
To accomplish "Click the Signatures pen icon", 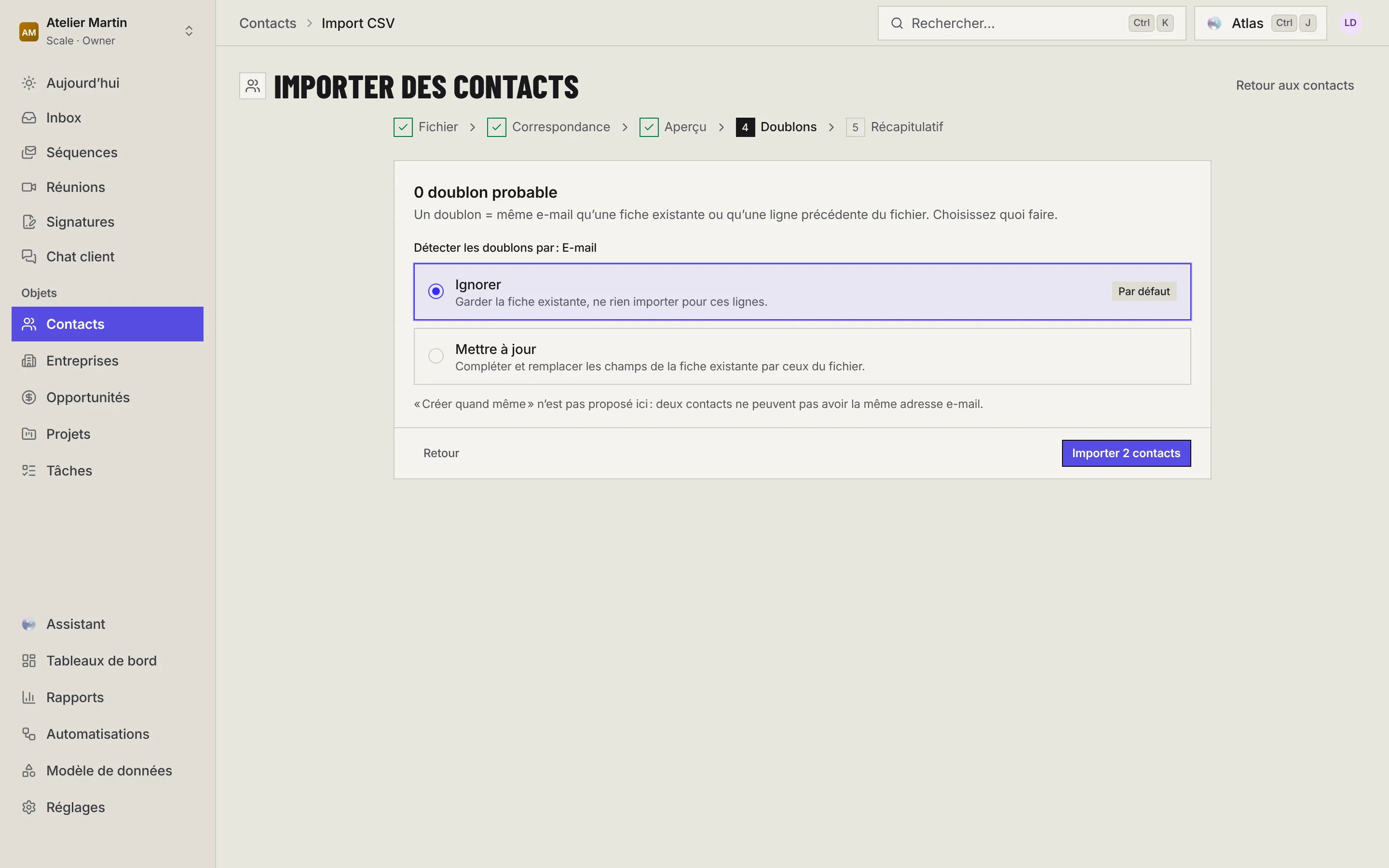I will click(x=29, y=222).
